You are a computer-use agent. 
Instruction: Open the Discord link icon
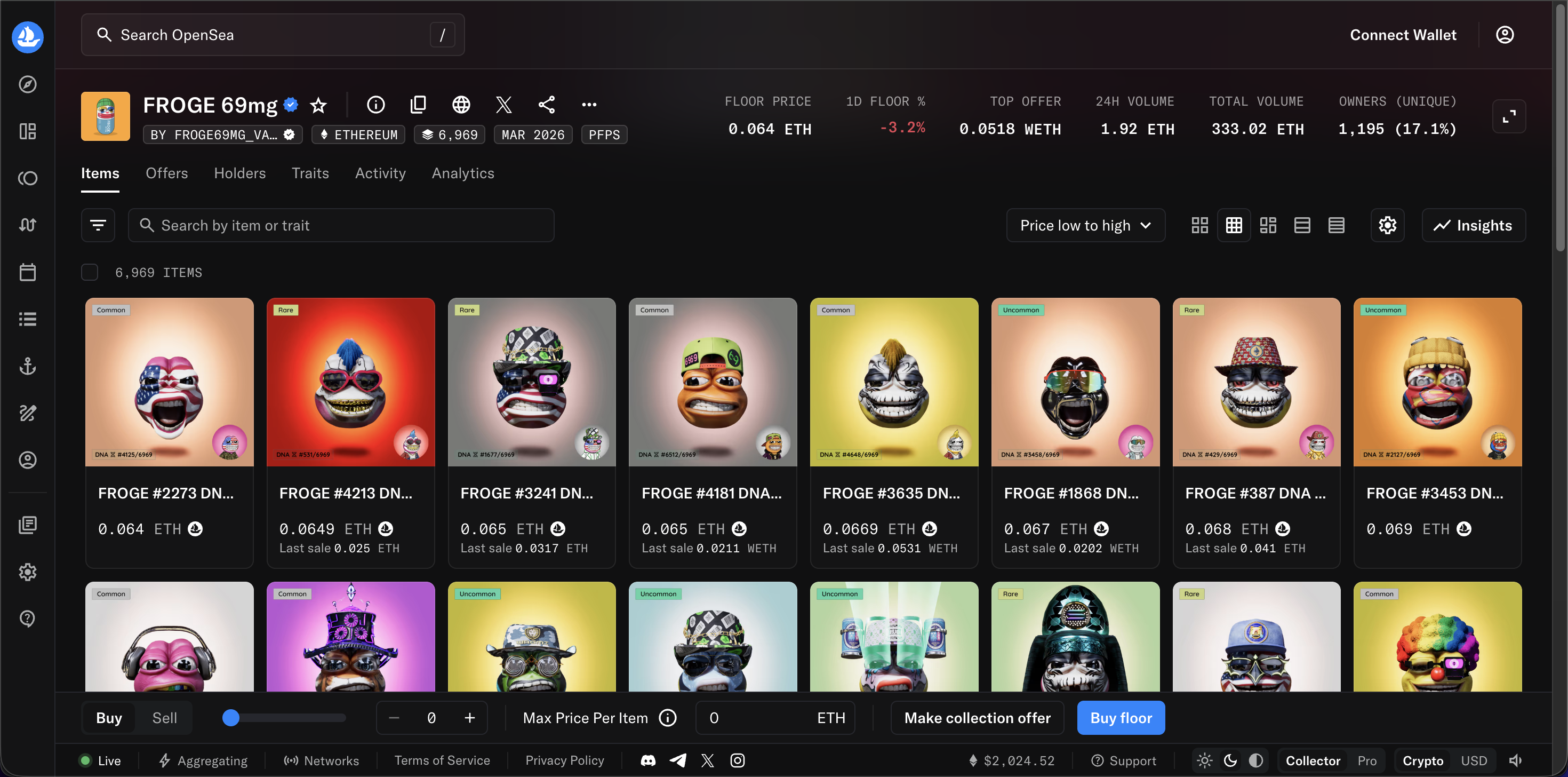pos(648,760)
